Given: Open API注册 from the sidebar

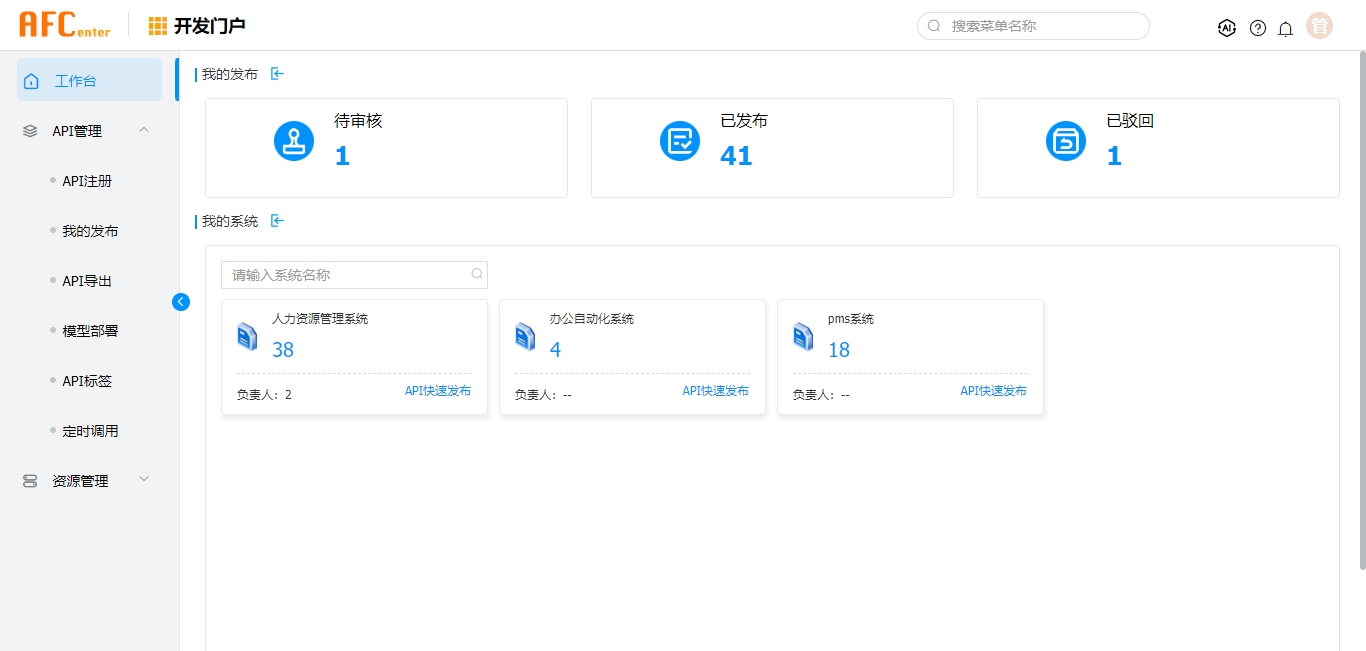Looking at the screenshot, I should (x=87, y=181).
